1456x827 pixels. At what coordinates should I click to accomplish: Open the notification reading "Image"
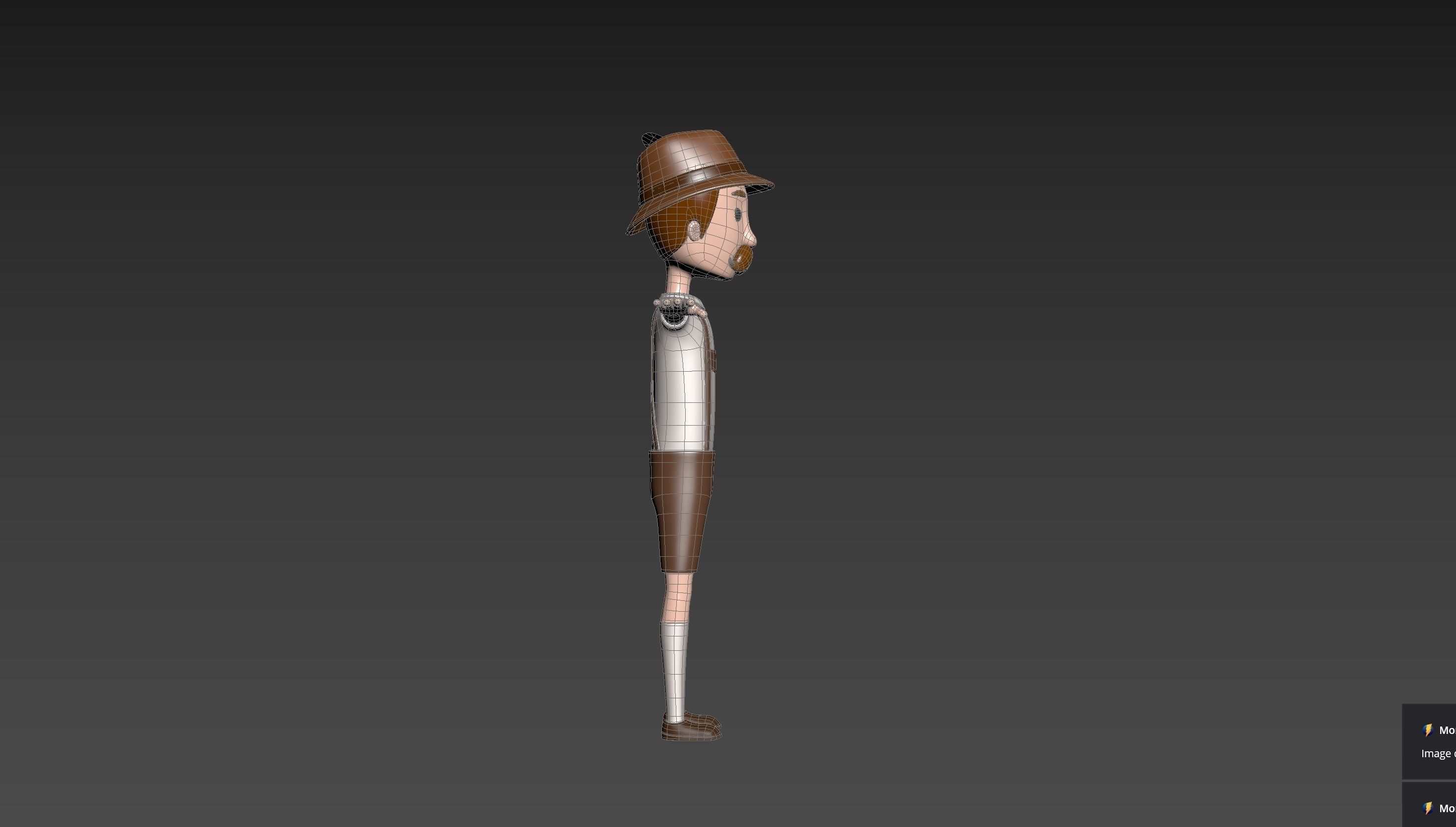[1429, 741]
